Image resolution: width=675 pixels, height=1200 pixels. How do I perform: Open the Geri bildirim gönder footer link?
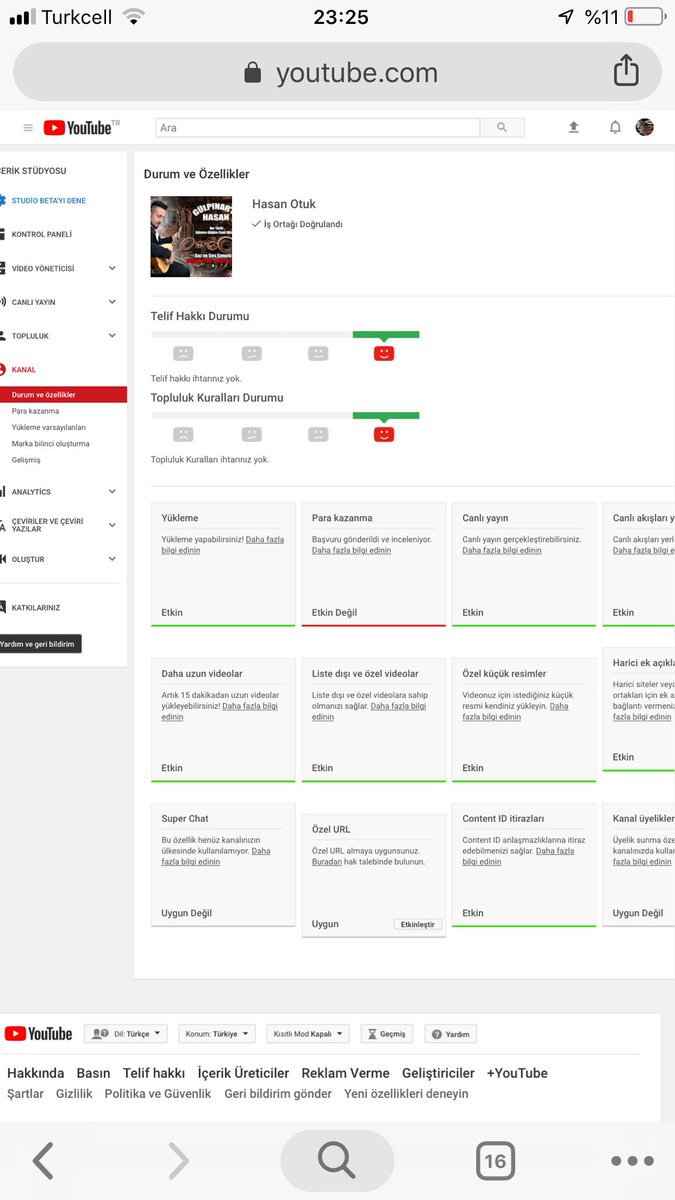click(278, 1094)
